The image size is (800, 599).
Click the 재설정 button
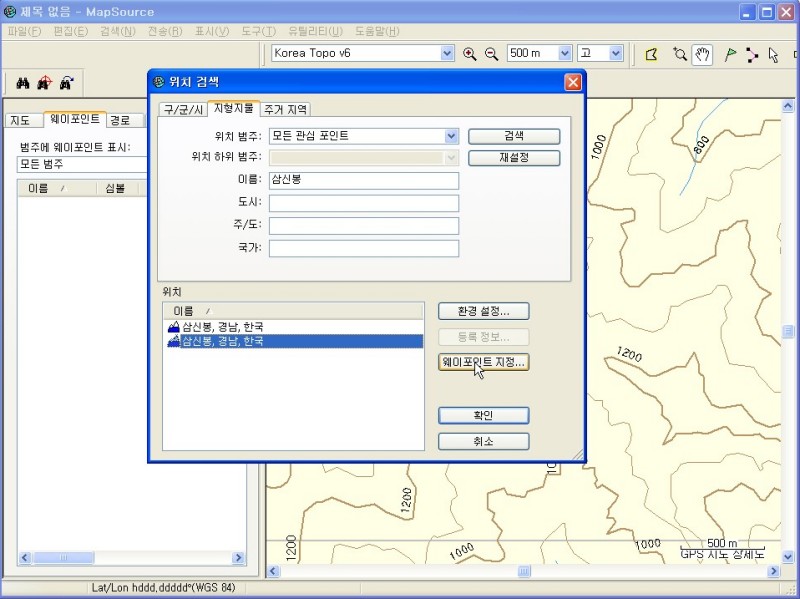click(514, 158)
